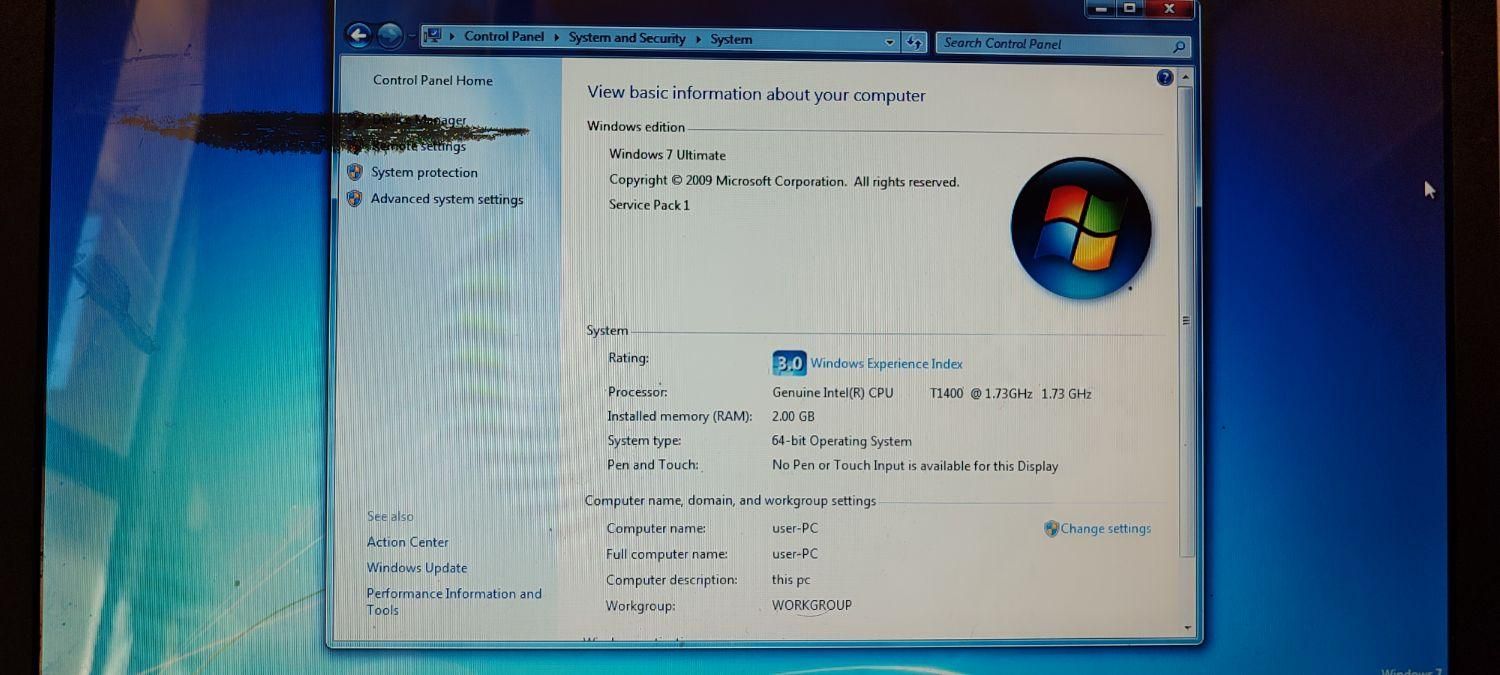The width and height of the screenshot is (1500, 675).
Task: Maximize the System window
Action: 1129,9
